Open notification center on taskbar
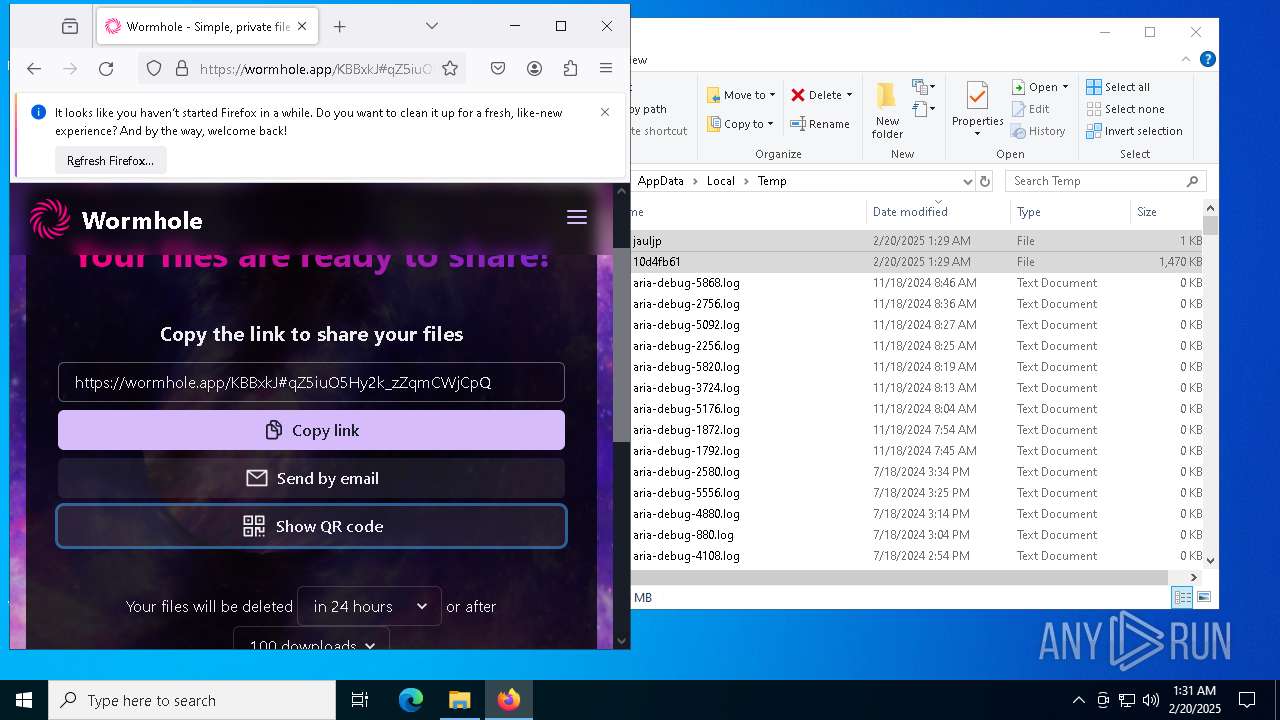 tap(1247, 700)
